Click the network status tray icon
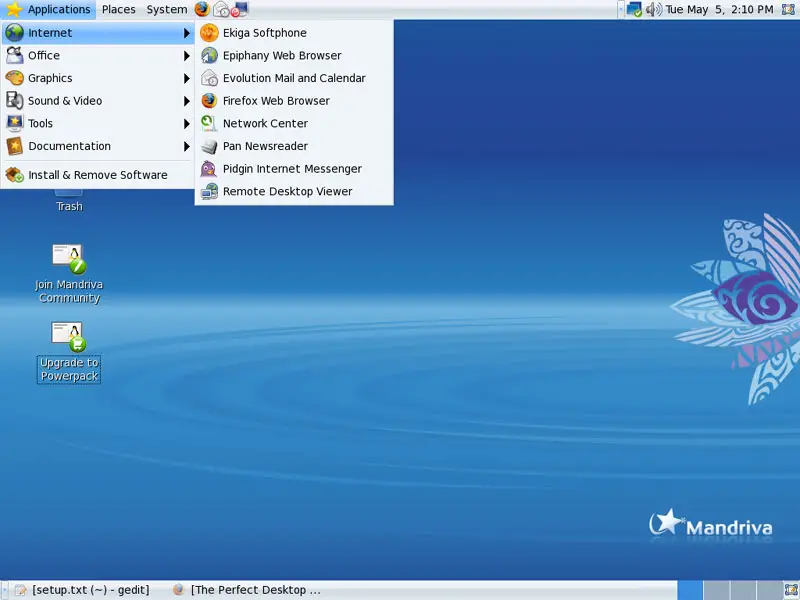The width and height of the screenshot is (800, 600). 634,9
